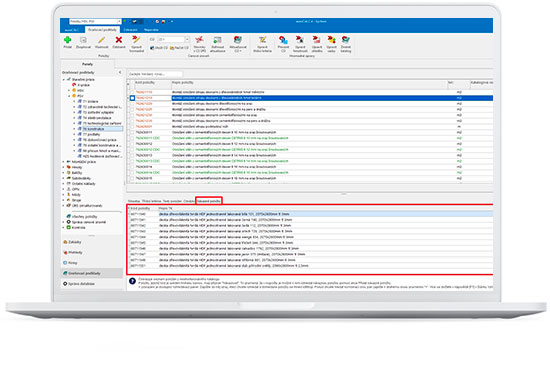Screen dimensions: 550x382
Task: Open the CS combo box dropdown in the ribbon
Action: pos(187,39)
